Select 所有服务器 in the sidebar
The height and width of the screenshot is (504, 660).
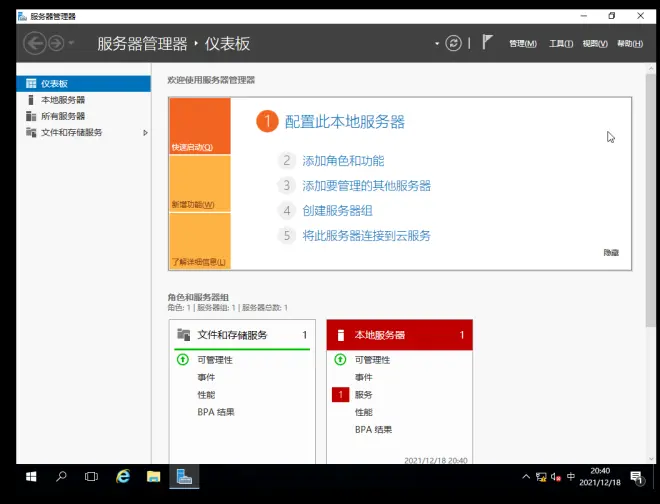(83, 116)
